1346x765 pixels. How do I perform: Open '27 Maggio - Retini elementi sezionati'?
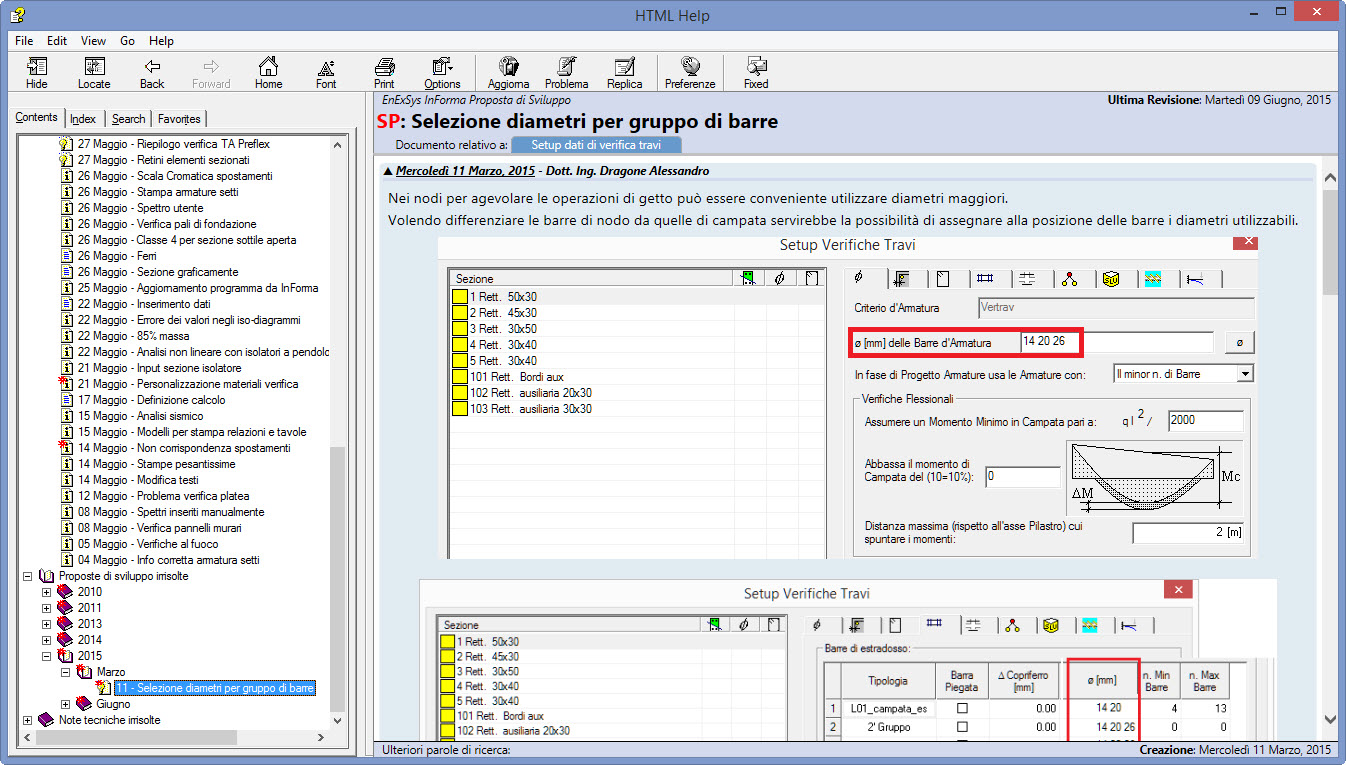pyautogui.click(x=164, y=160)
